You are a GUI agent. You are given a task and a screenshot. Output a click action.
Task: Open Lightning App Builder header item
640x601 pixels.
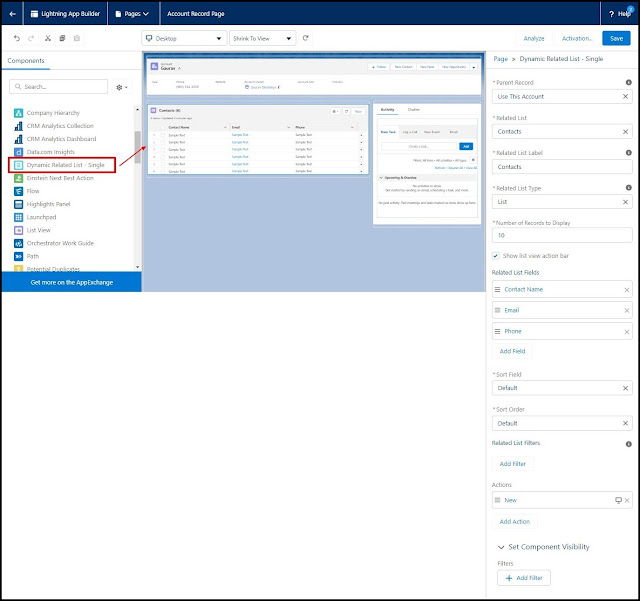pos(65,13)
